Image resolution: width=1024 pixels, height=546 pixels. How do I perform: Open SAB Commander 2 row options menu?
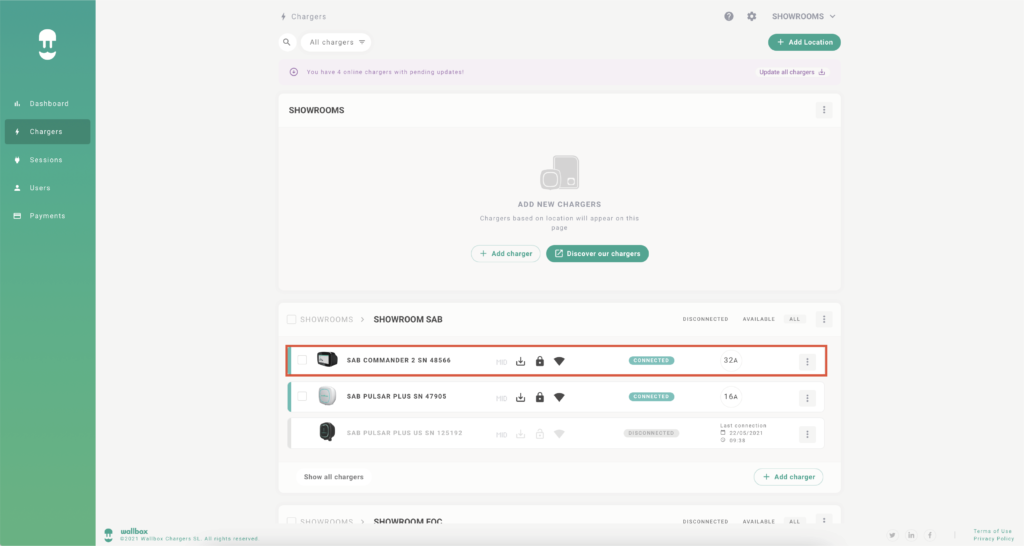click(x=807, y=362)
